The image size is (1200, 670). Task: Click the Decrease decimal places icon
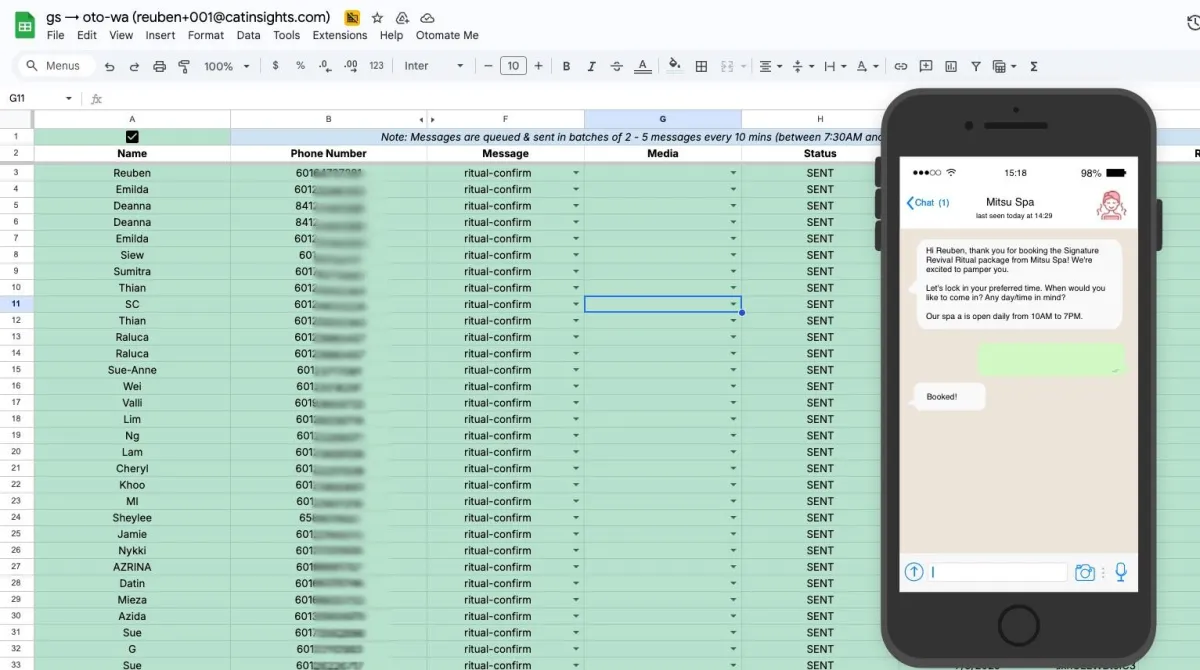pyautogui.click(x=325, y=66)
